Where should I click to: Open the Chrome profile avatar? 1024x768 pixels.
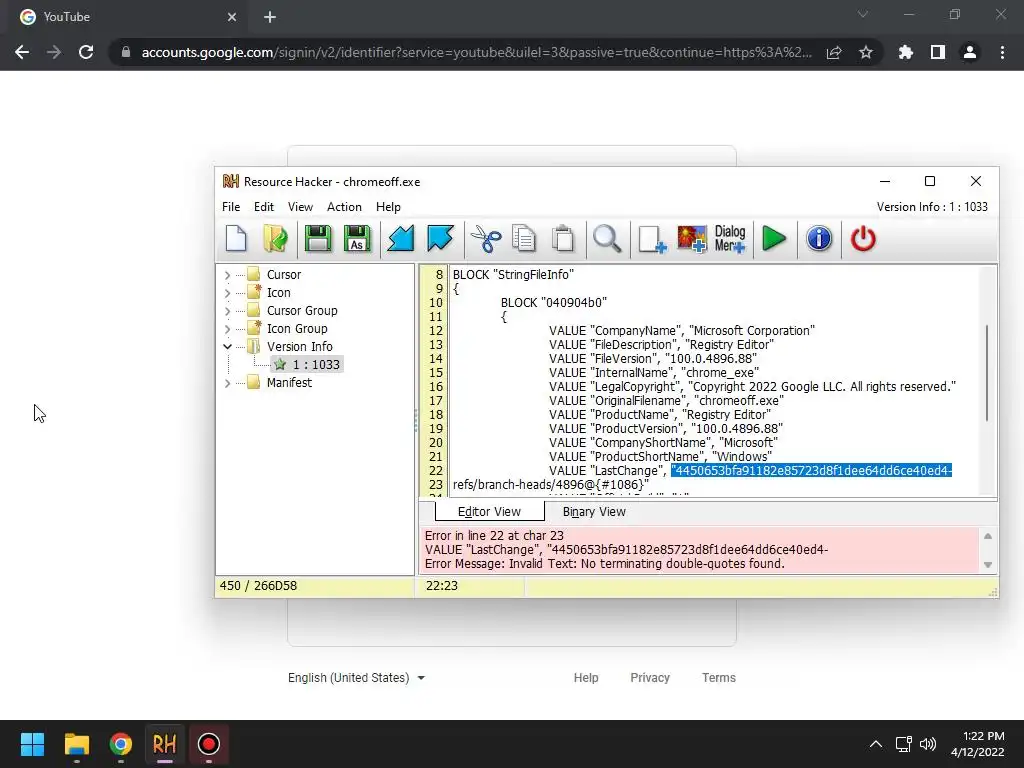click(x=970, y=52)
